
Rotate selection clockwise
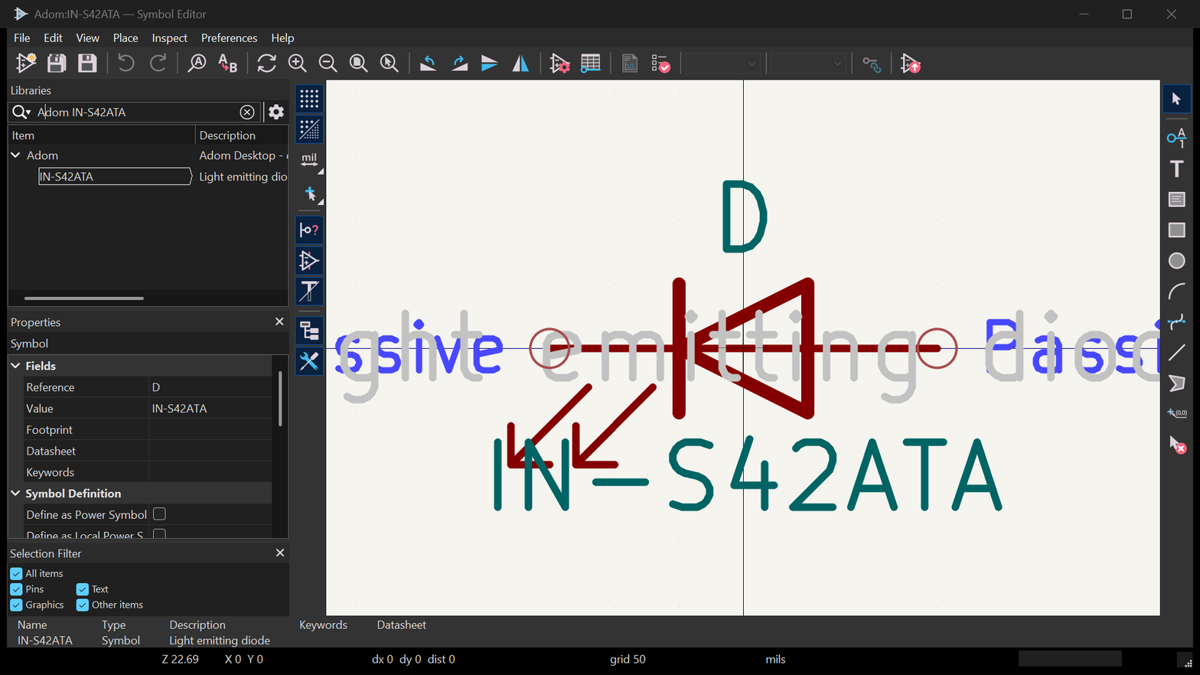pos(459,63)
